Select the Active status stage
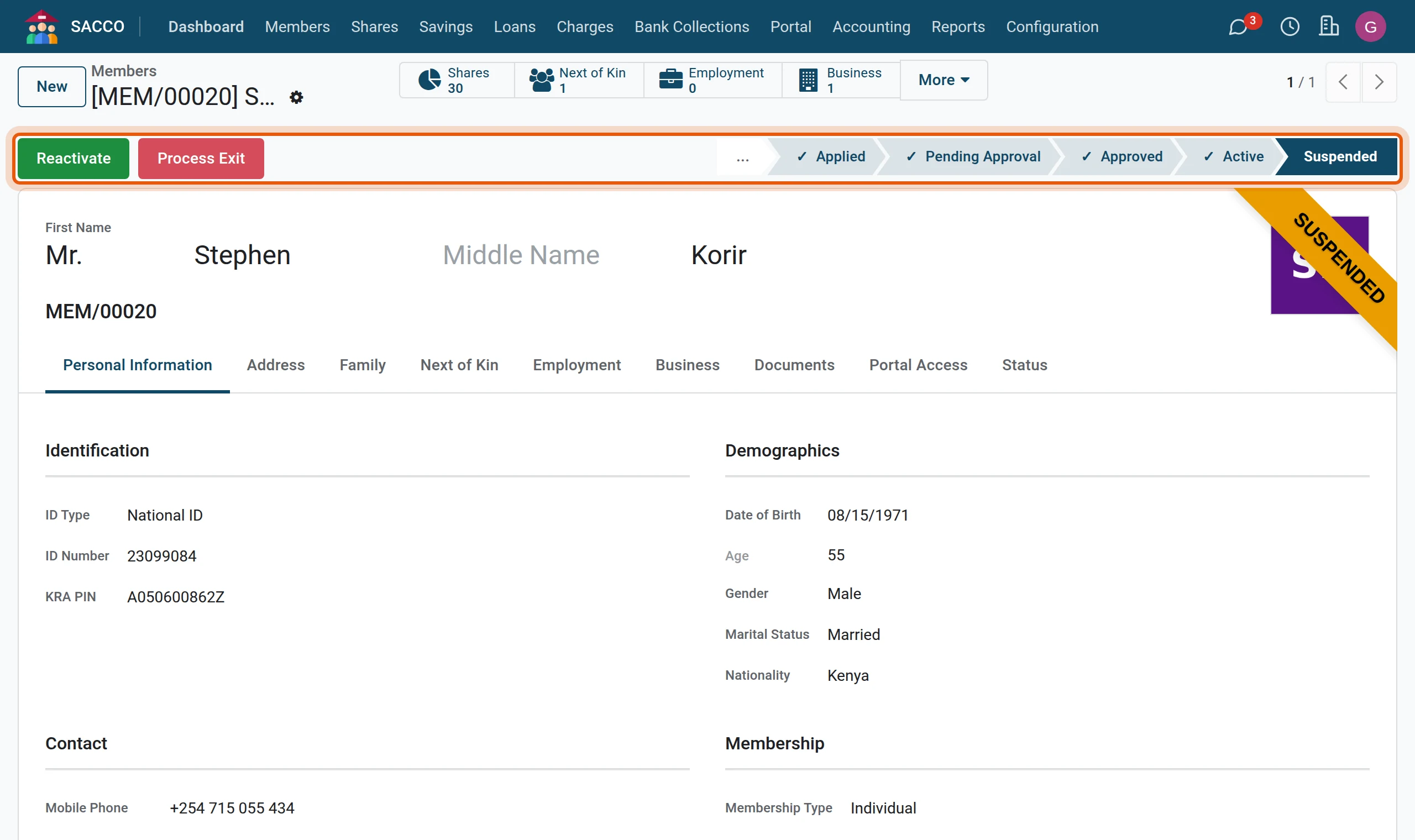Screen dimensions: 1415x840 [x=1234, y=157]
